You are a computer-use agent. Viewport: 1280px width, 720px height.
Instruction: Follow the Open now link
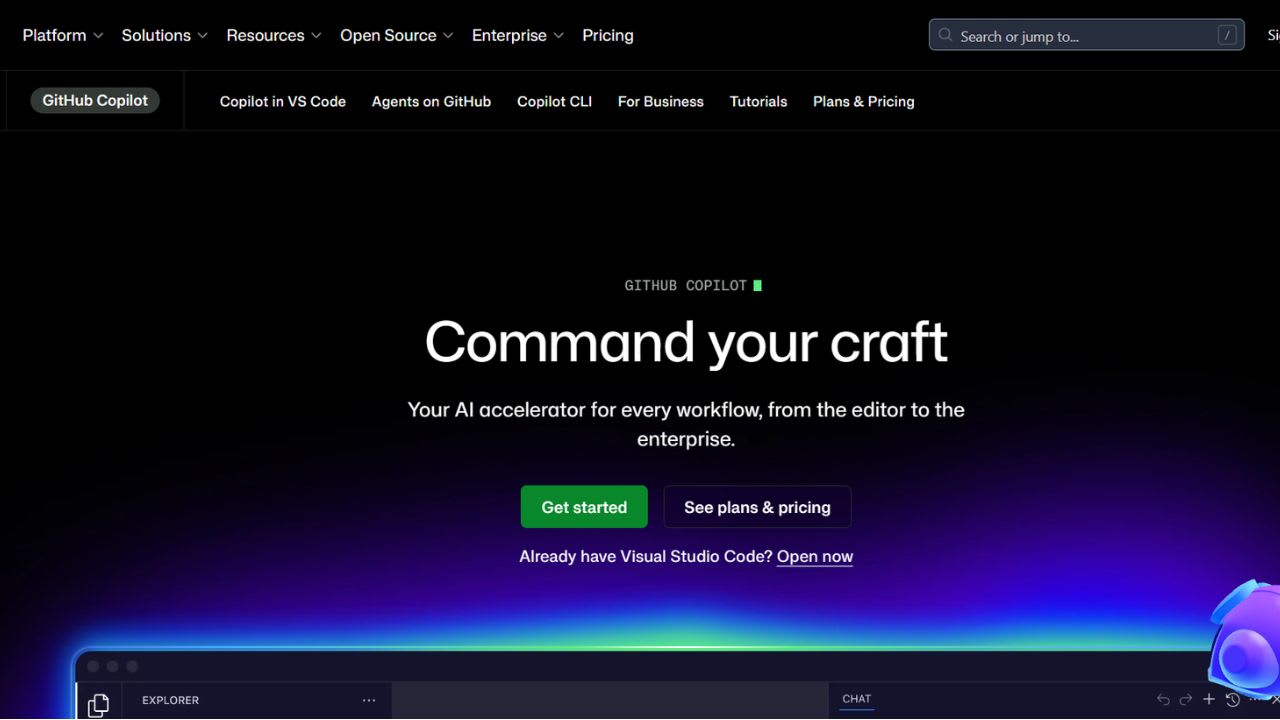tap(815, 556)
